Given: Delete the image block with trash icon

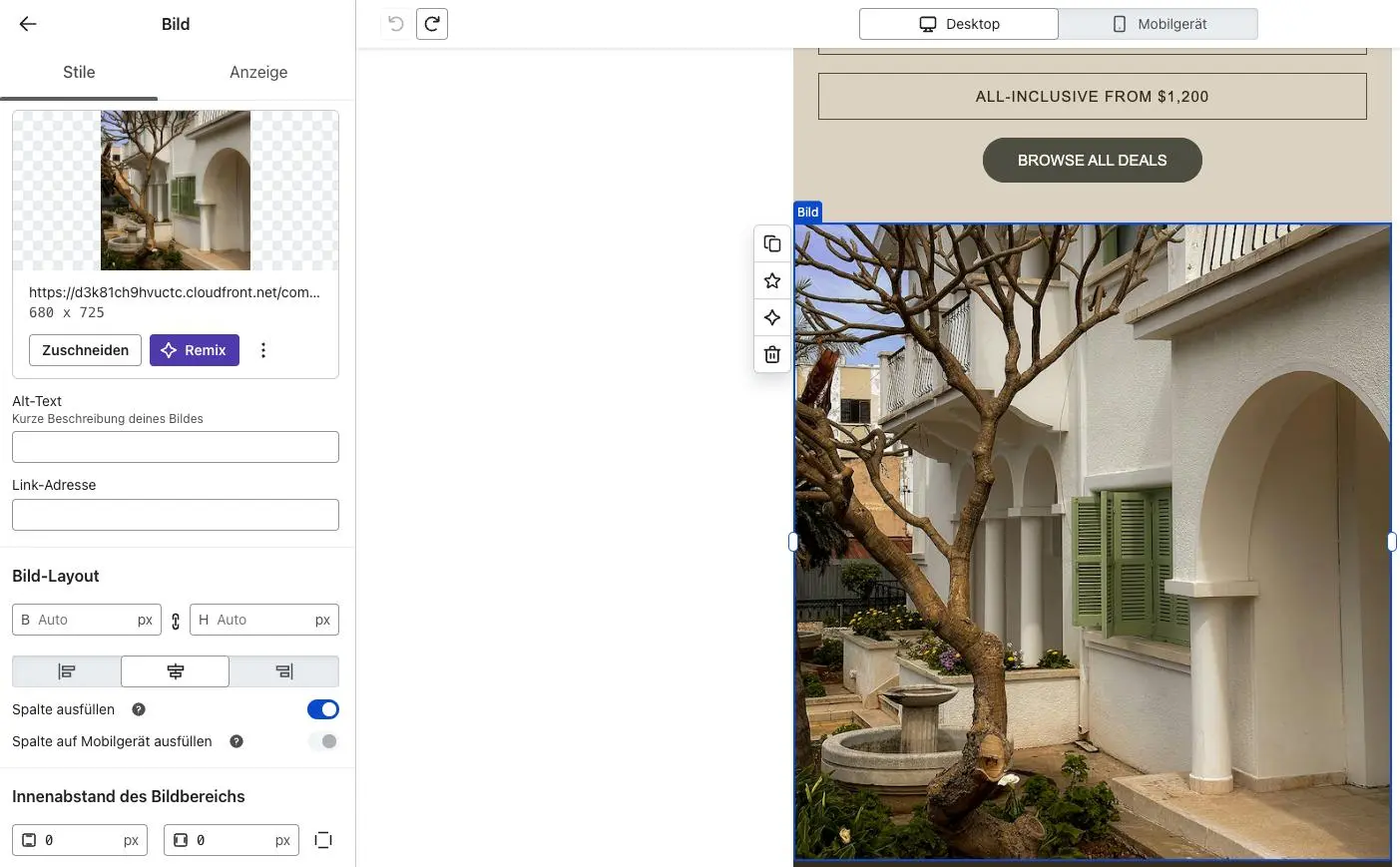Looking at the screenshot, I should click(x=772, y=354).
